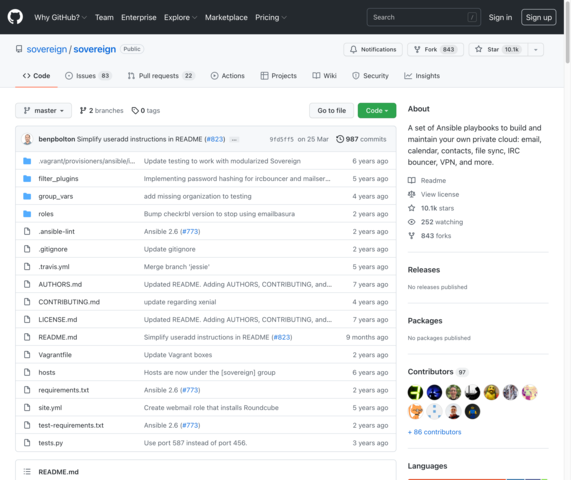Viewport: 571px width, 480px height.
Task: Open the group_vars folder icon
Action: (27, 196)
